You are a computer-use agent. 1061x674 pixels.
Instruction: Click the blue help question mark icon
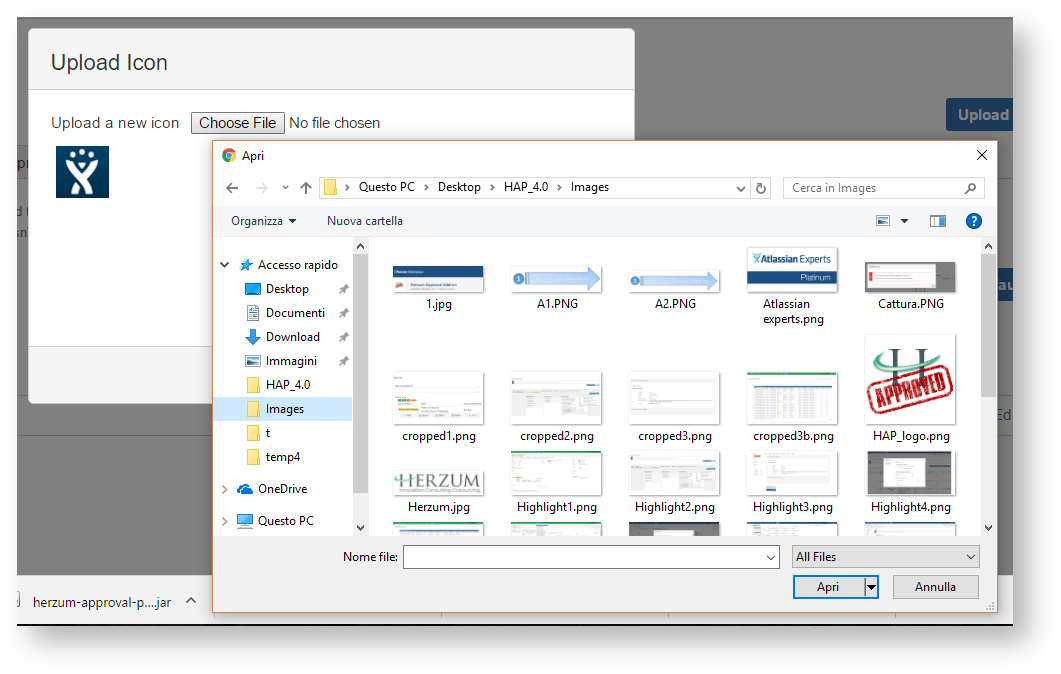pos(973,221)
